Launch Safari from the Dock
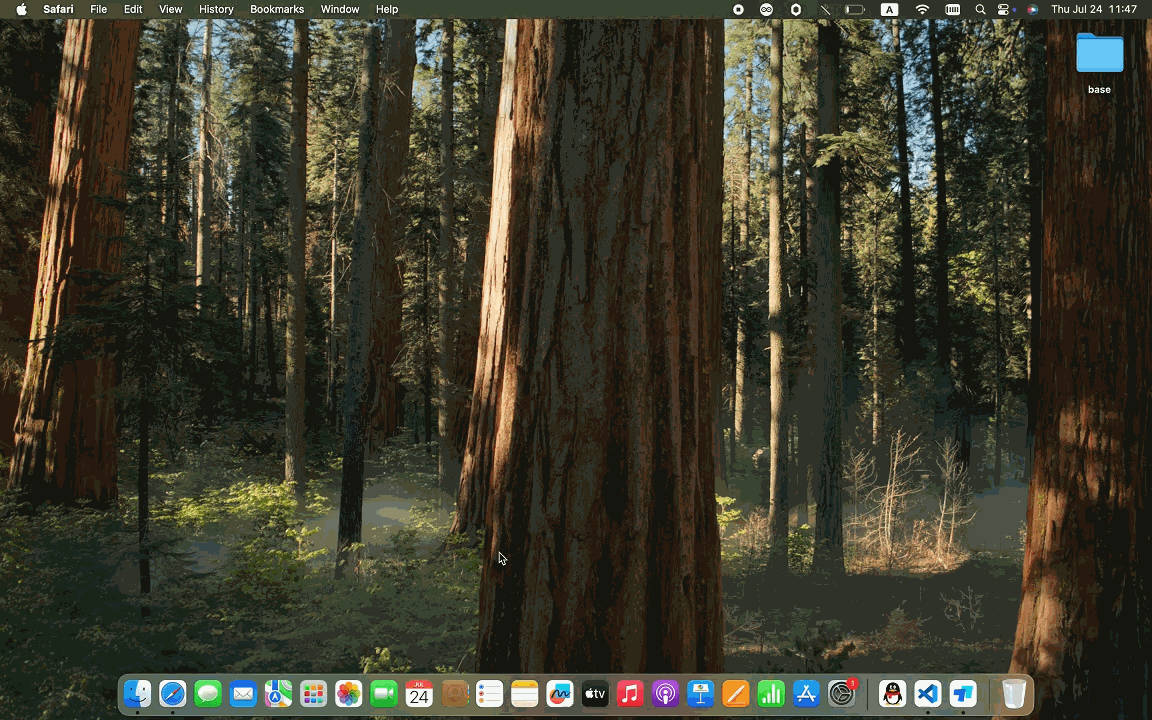This screenshot has height=720, width=1152. (173, 694)
